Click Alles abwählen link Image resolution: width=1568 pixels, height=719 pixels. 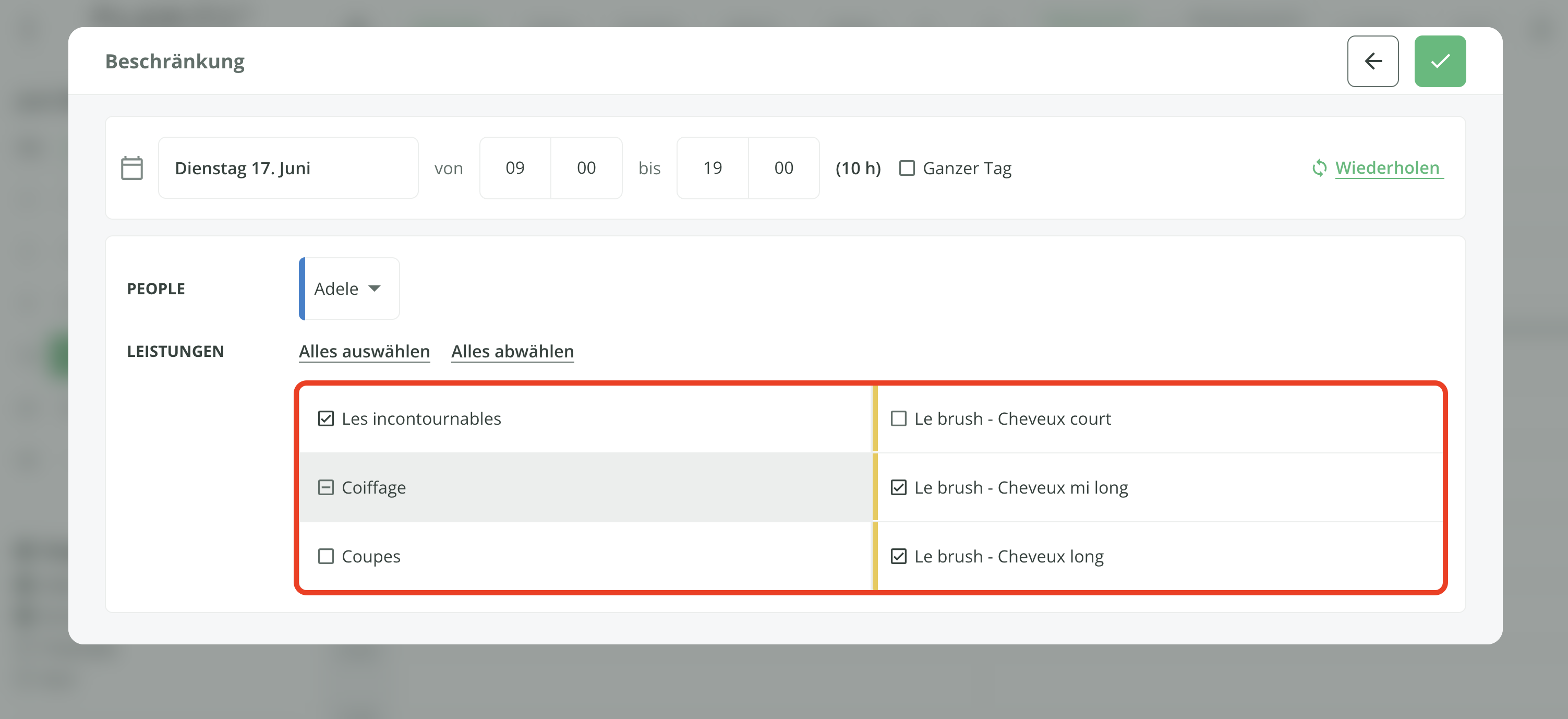click(x=512, y=351)
